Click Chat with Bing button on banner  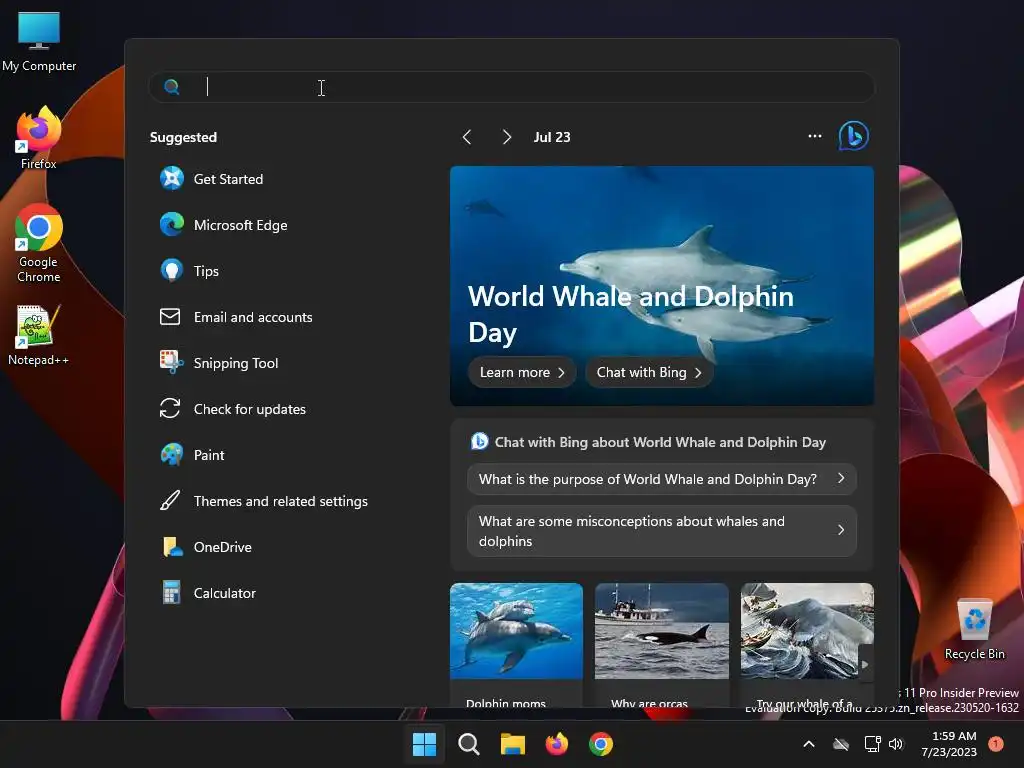648,372
